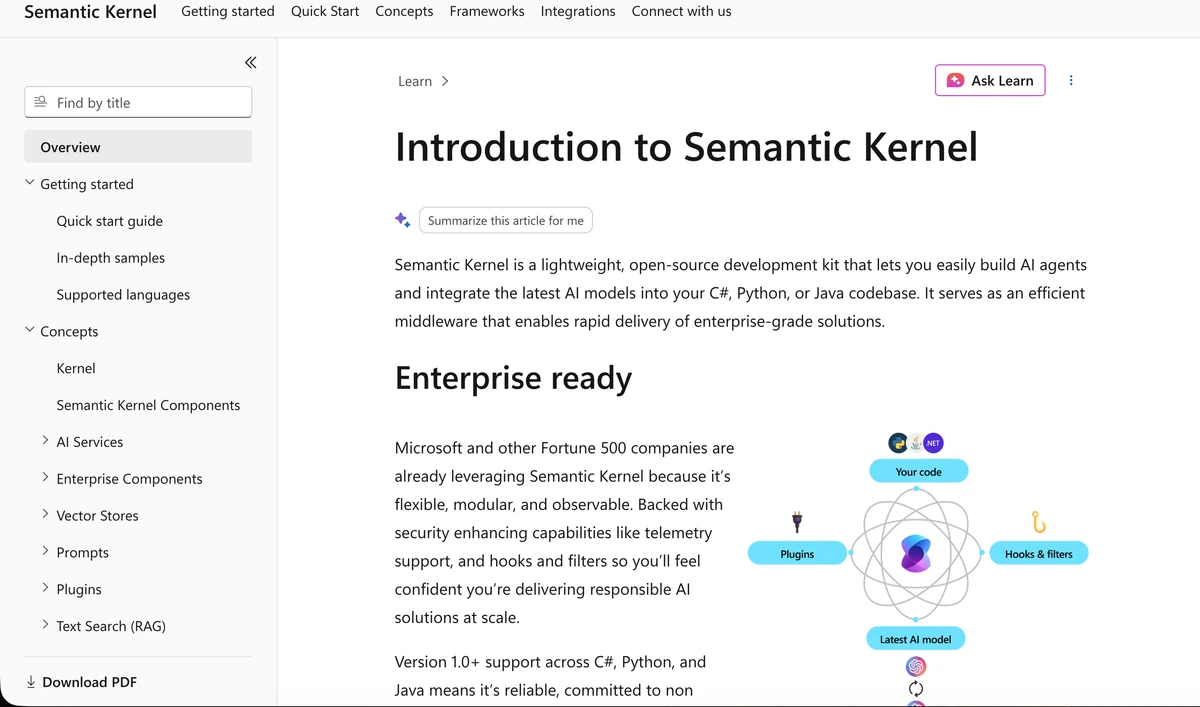Click Latest AI model box in diagram
This screenshot has width=1200, height=707.
coord(916,638)
